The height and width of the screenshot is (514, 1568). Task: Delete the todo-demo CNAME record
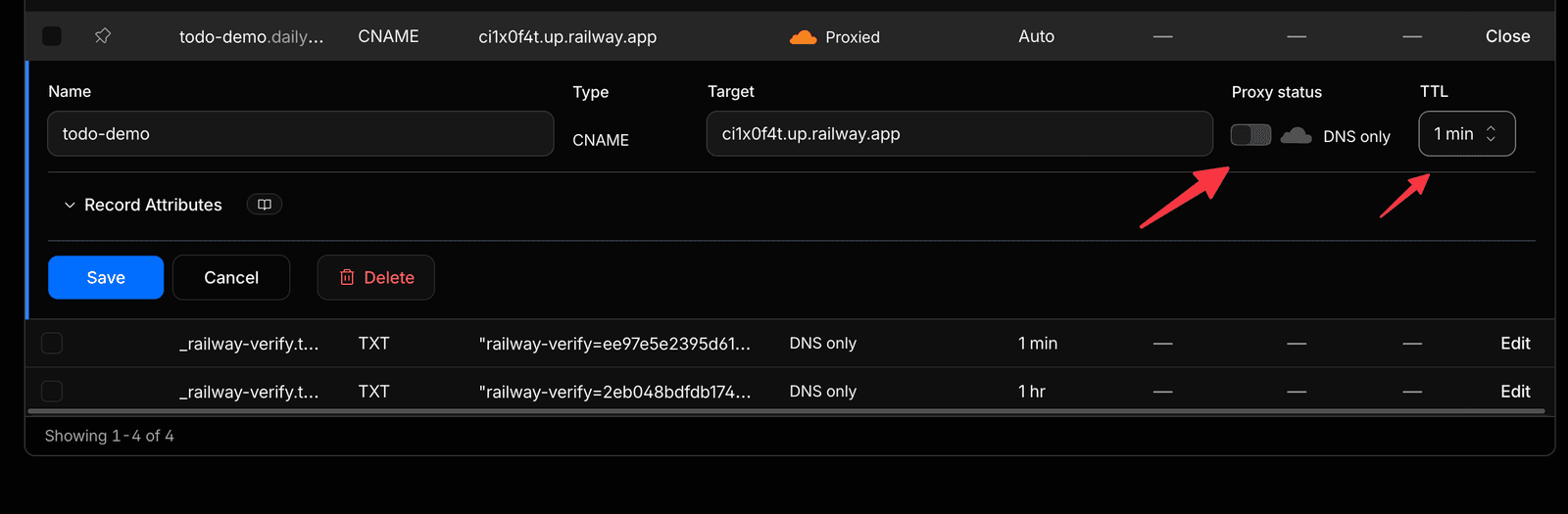point(376,278)
